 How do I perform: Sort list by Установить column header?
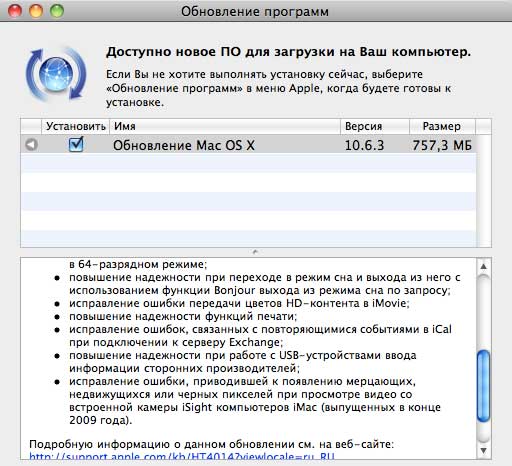[x=76, y=126]
